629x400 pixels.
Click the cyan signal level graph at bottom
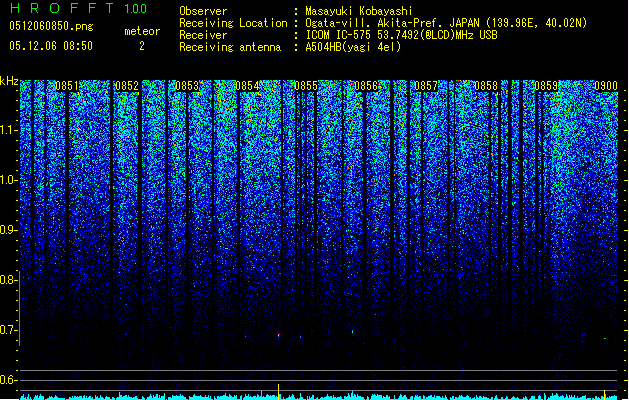(x=319, y=396)
